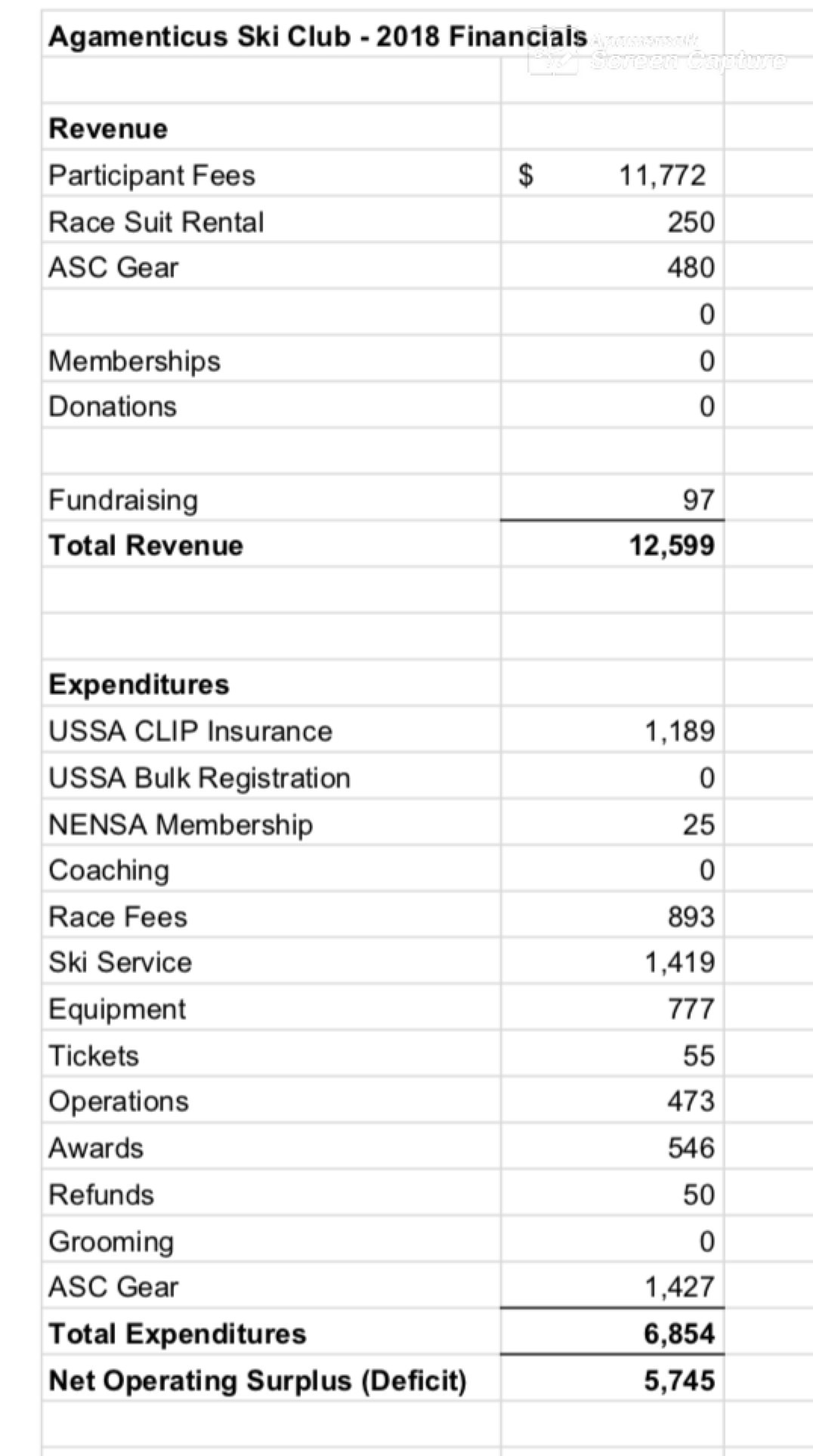This screenshot has height=1456, width=813.
Task: Select the spreadsheet title cell
Action: point(272,36)
